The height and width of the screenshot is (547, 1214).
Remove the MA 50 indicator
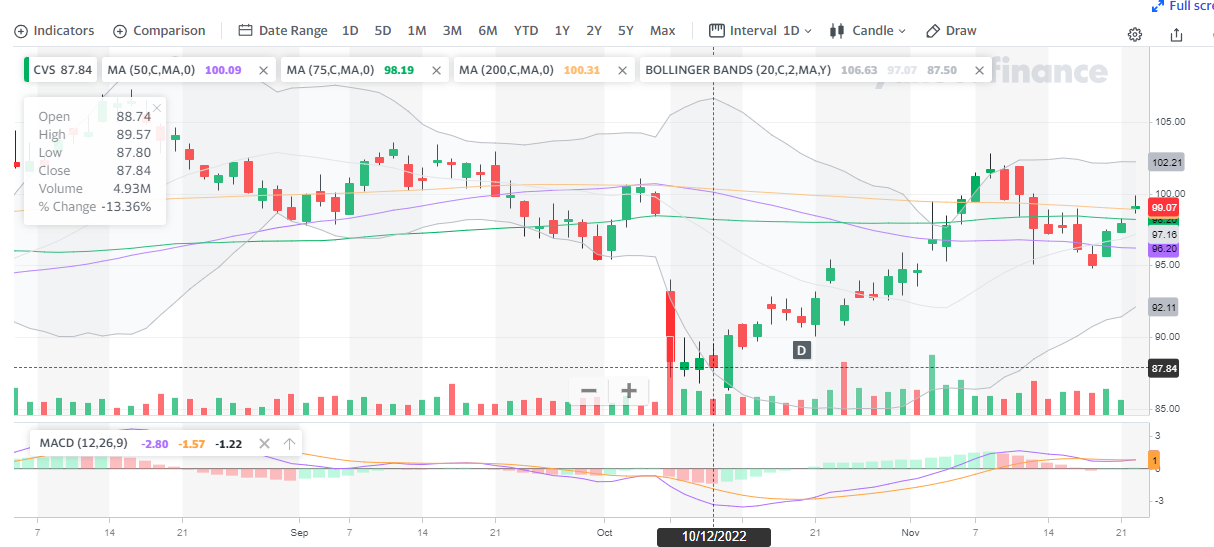[x=263, y=70]
